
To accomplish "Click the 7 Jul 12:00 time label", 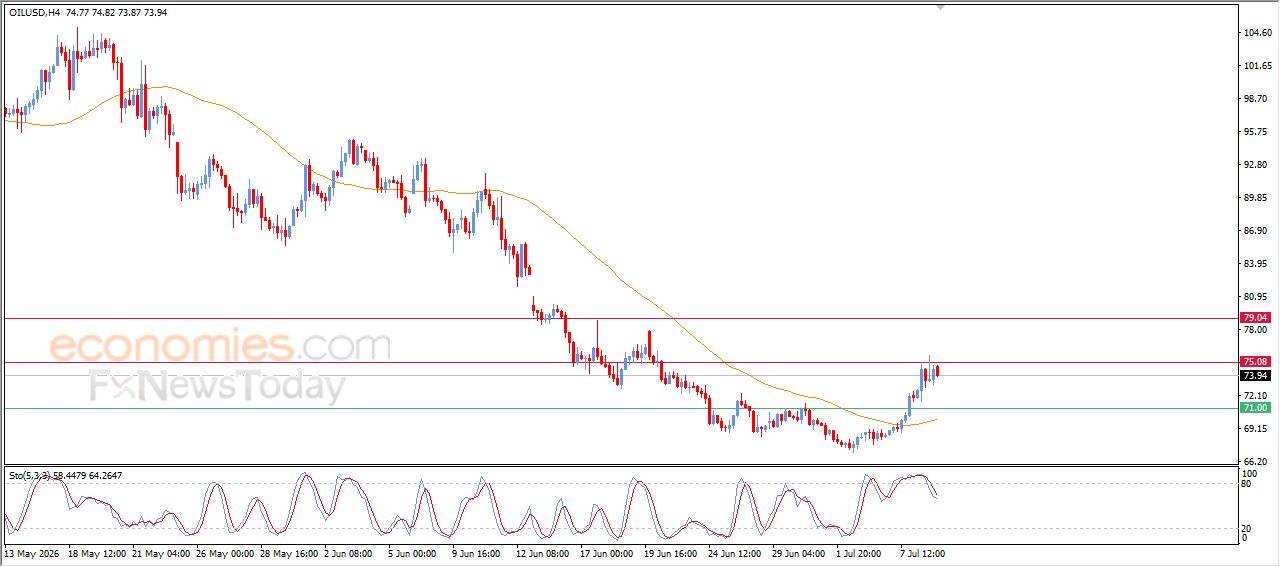I will [x=922, y=553].
